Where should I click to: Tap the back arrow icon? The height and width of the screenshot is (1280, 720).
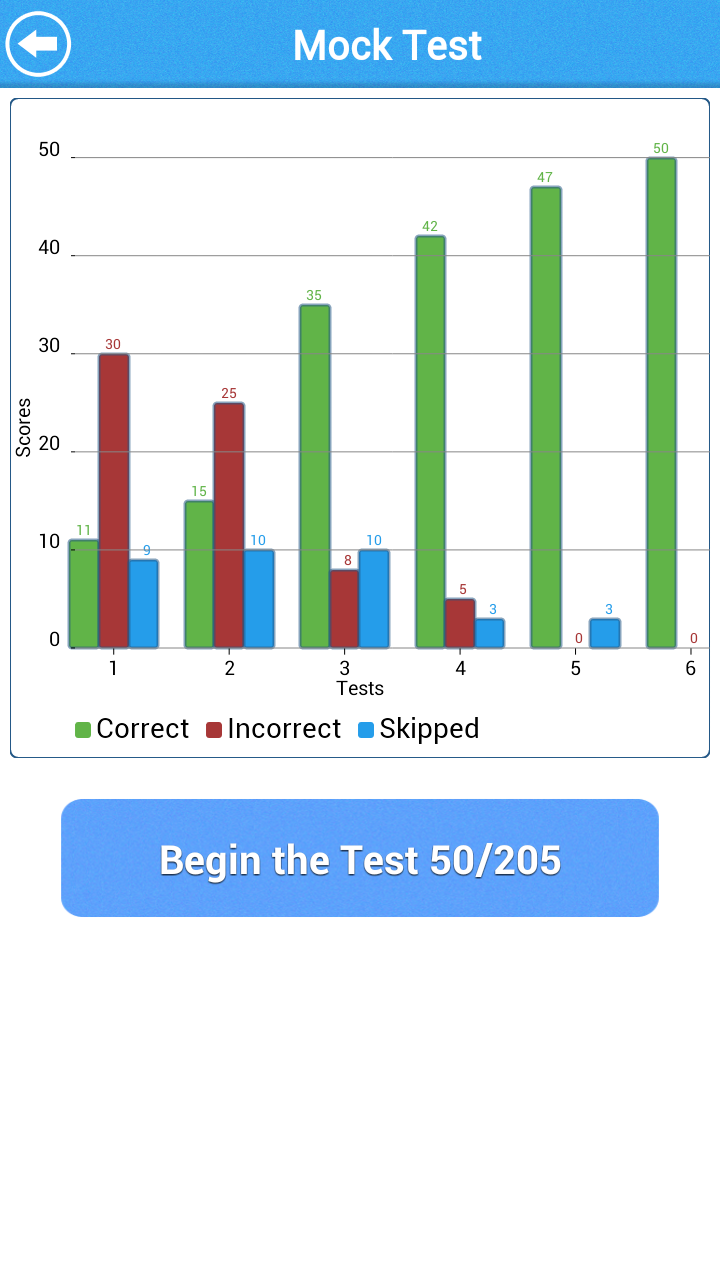pyautogui.click(x=38, y=44)
